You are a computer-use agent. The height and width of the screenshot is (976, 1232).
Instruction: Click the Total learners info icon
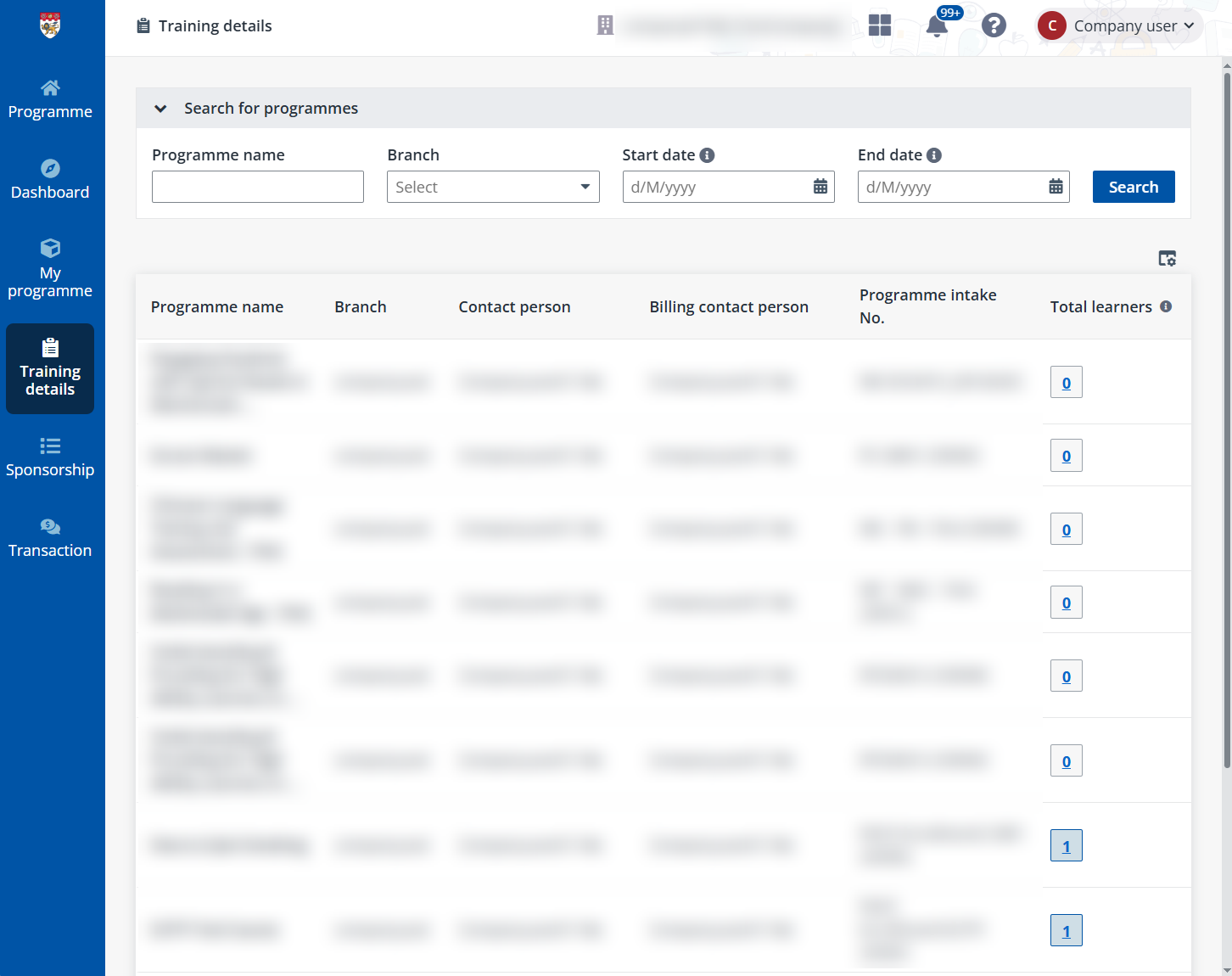pyautogui.click(x=1166, y=306)
